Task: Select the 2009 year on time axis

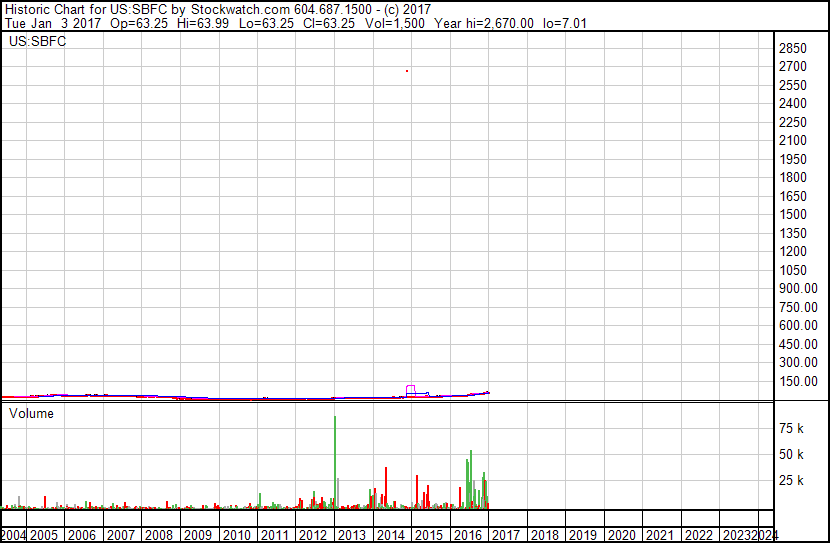Action: coord(198,535)
